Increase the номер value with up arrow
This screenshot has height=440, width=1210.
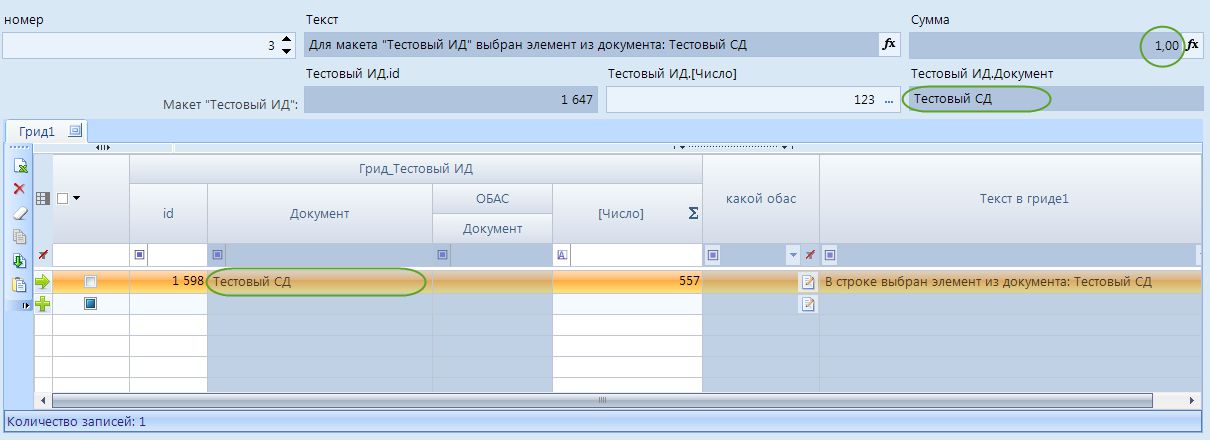287,39
